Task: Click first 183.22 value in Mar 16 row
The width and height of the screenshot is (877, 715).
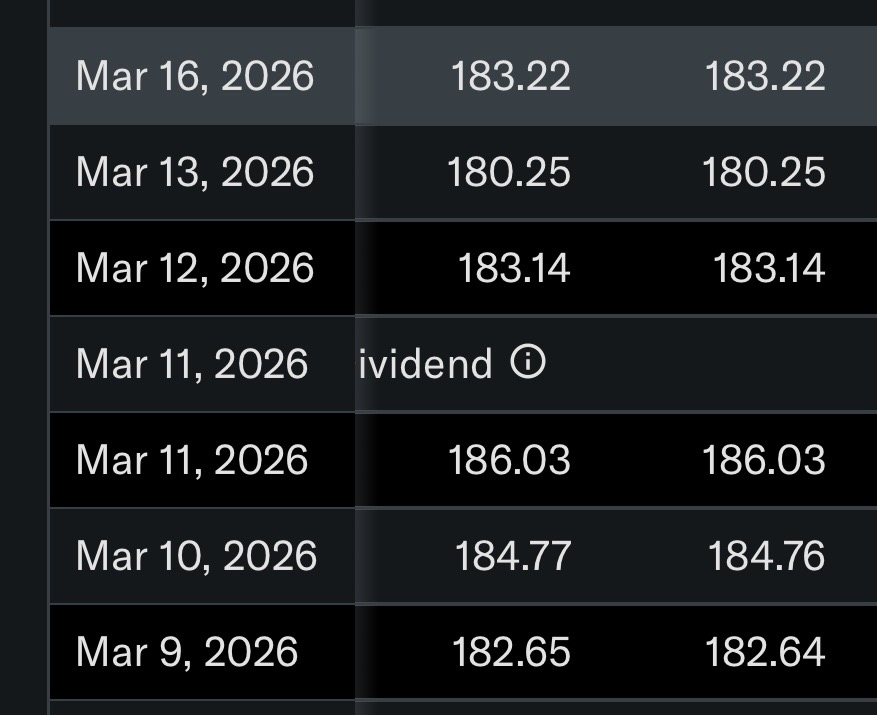Action: pos(510,77)
